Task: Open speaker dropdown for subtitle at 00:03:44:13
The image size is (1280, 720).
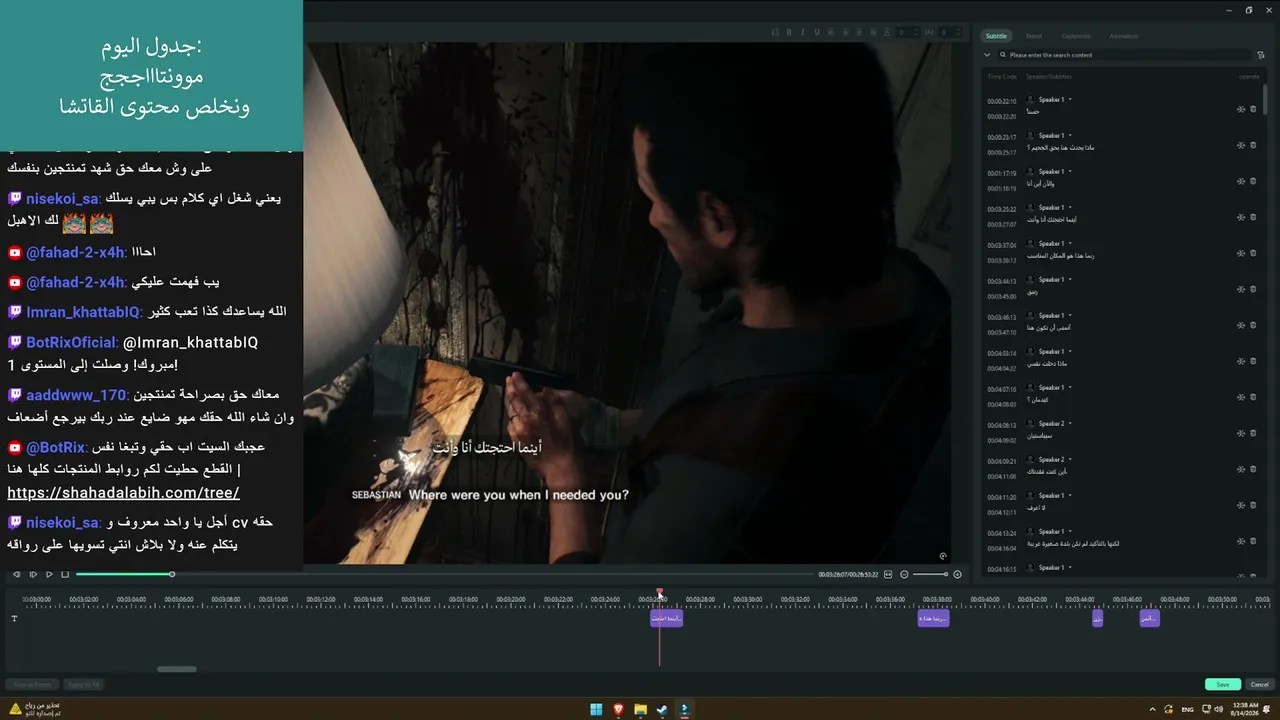Action: pos(1070,280)
